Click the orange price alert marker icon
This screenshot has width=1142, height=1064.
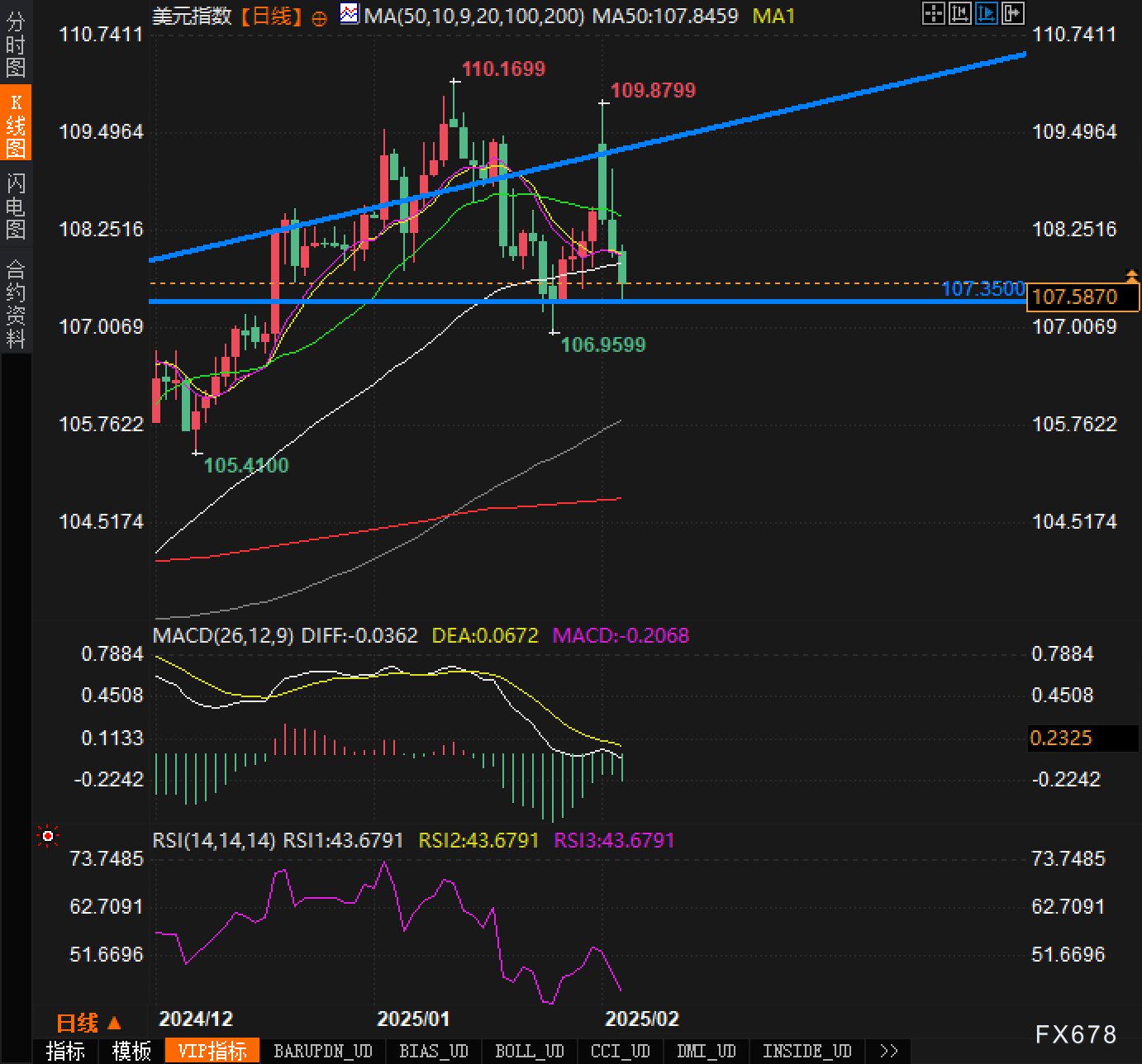[1131, 276]
